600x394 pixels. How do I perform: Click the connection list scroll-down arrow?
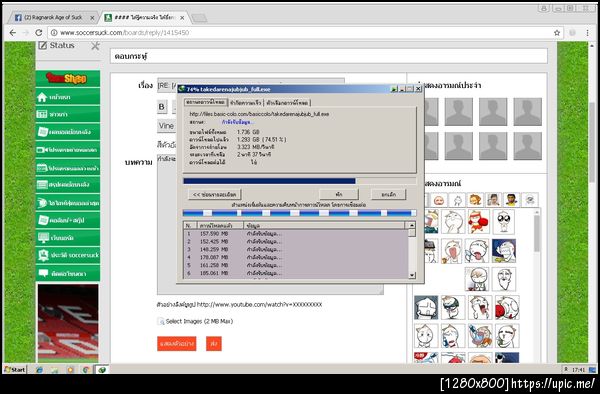412,275
